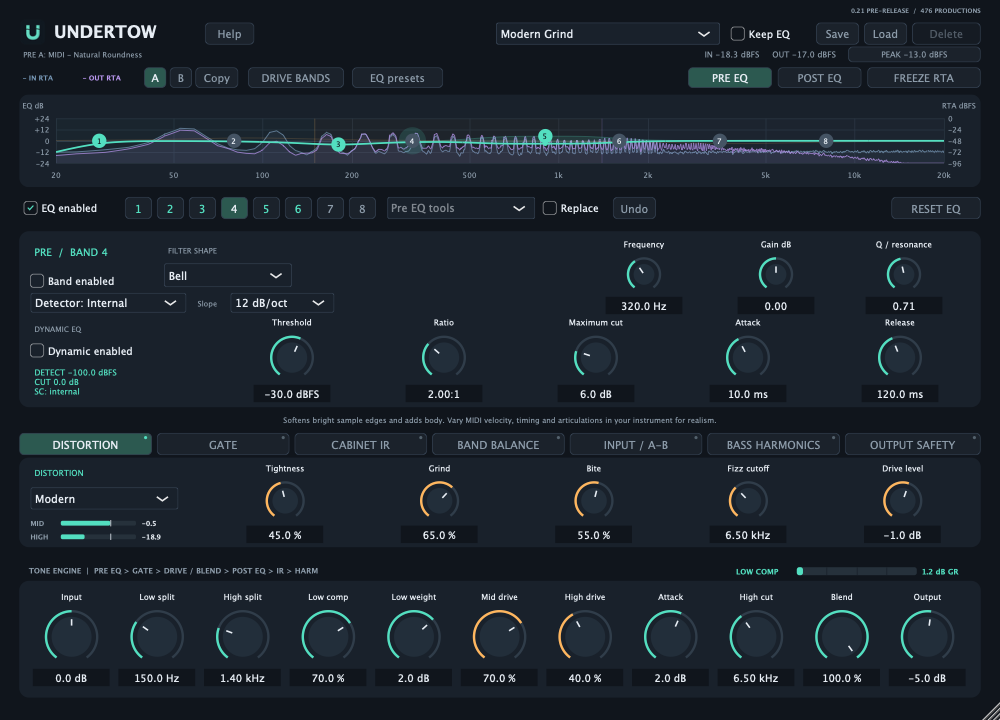Viewport: 1000px width, 720px height.
Task: Tick the Replace checkbox
Action: tap(549, 208)
